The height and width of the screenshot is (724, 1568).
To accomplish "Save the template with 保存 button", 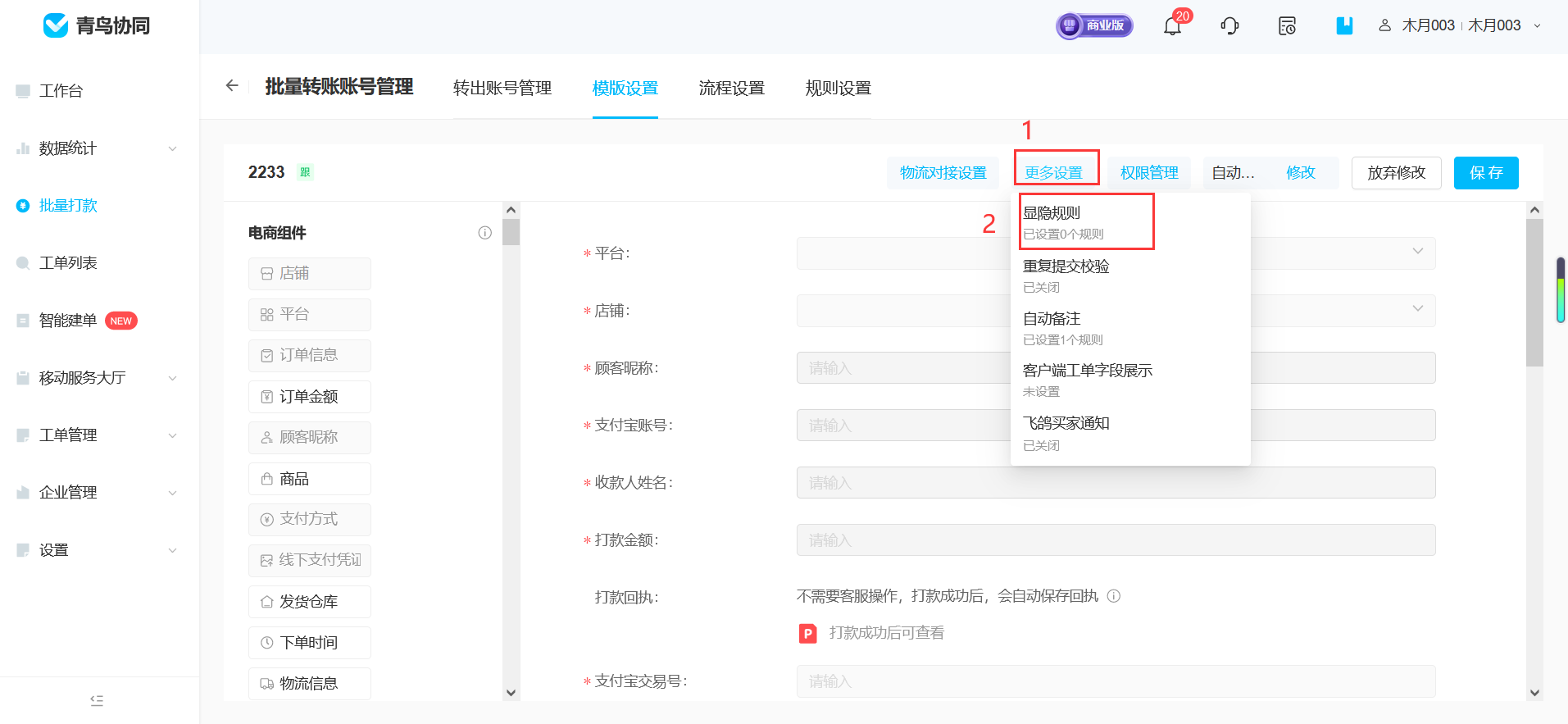I will coord(1486,173).
